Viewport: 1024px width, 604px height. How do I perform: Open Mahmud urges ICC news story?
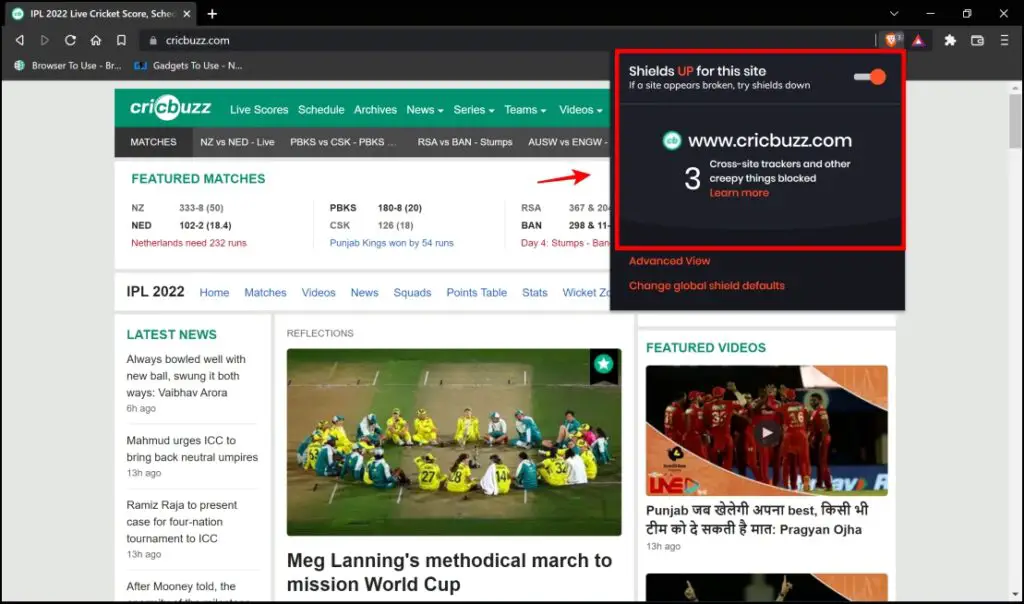tap(192, 449)
